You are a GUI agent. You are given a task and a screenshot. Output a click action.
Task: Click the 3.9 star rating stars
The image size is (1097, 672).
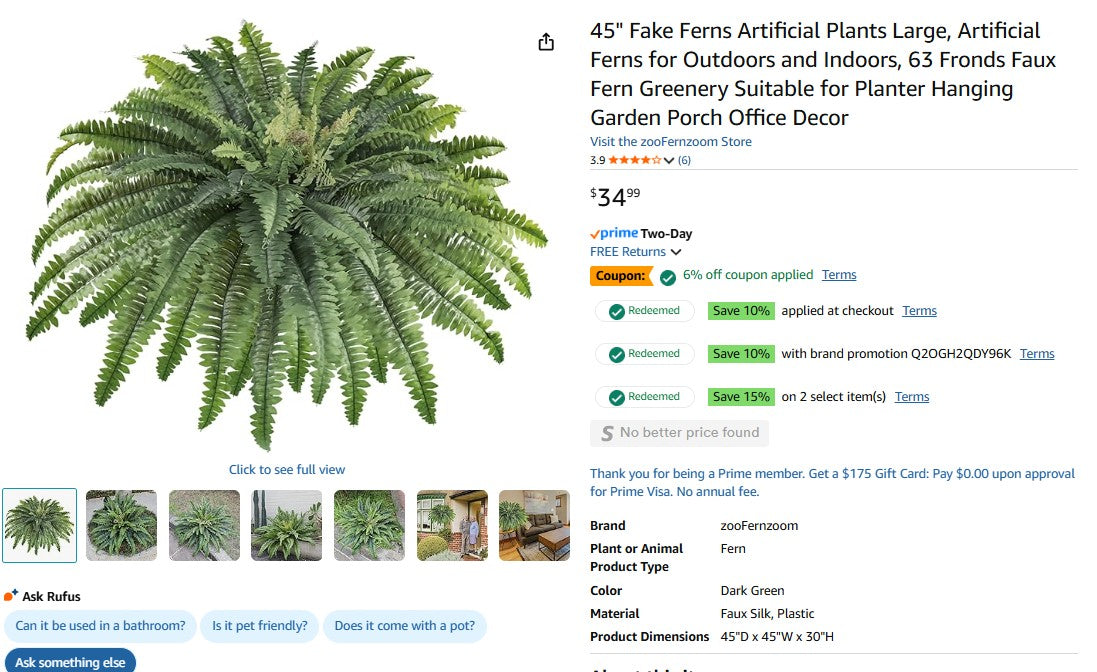click(x=633, y=160)
